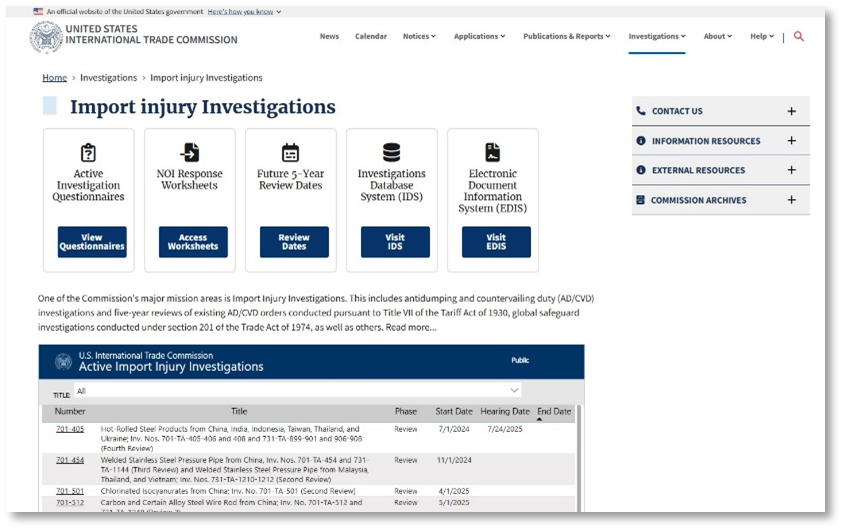This screenshot has height=531, width=844.
Task: Sort by the Number column header
Action: click(x=69, y=411)
